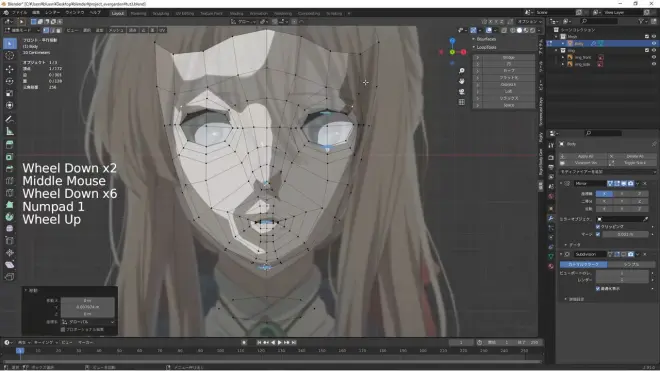Viewport: 660px width, 371px height.
Task: Enable vertex select mode
Action: (46, 30)
